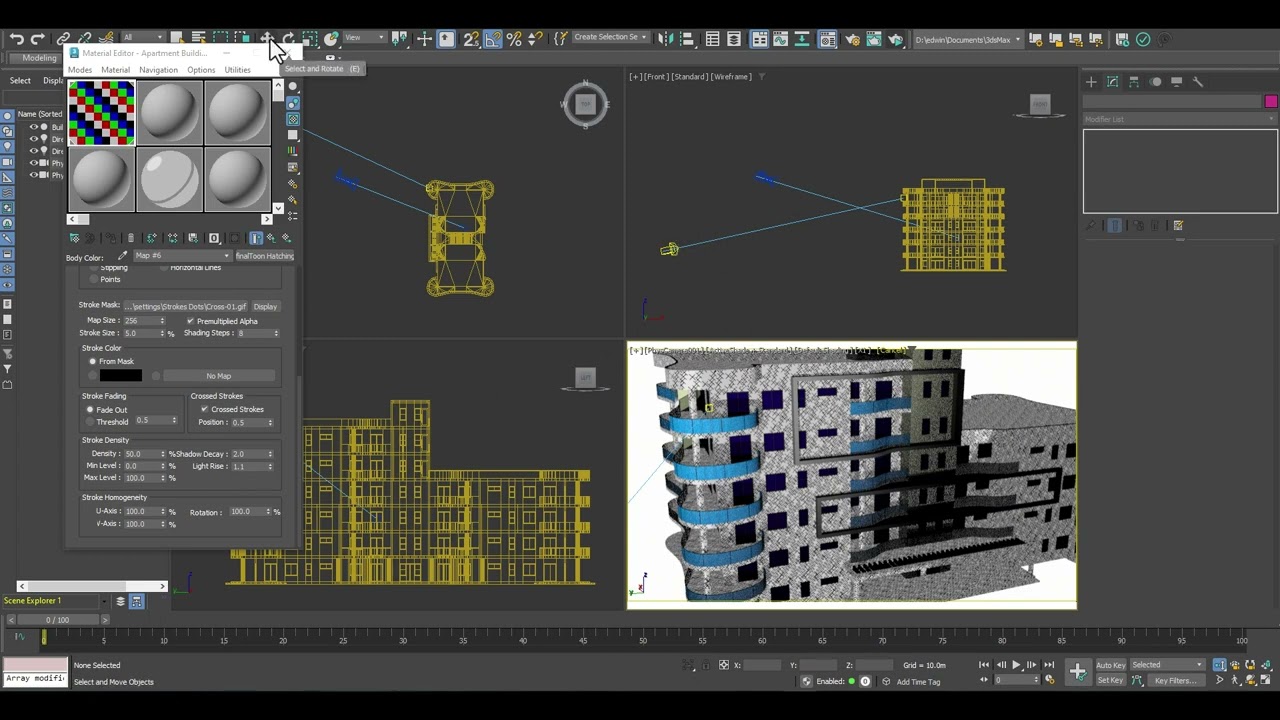Switch to the Modeling ribbon tab

click(40, 58)
